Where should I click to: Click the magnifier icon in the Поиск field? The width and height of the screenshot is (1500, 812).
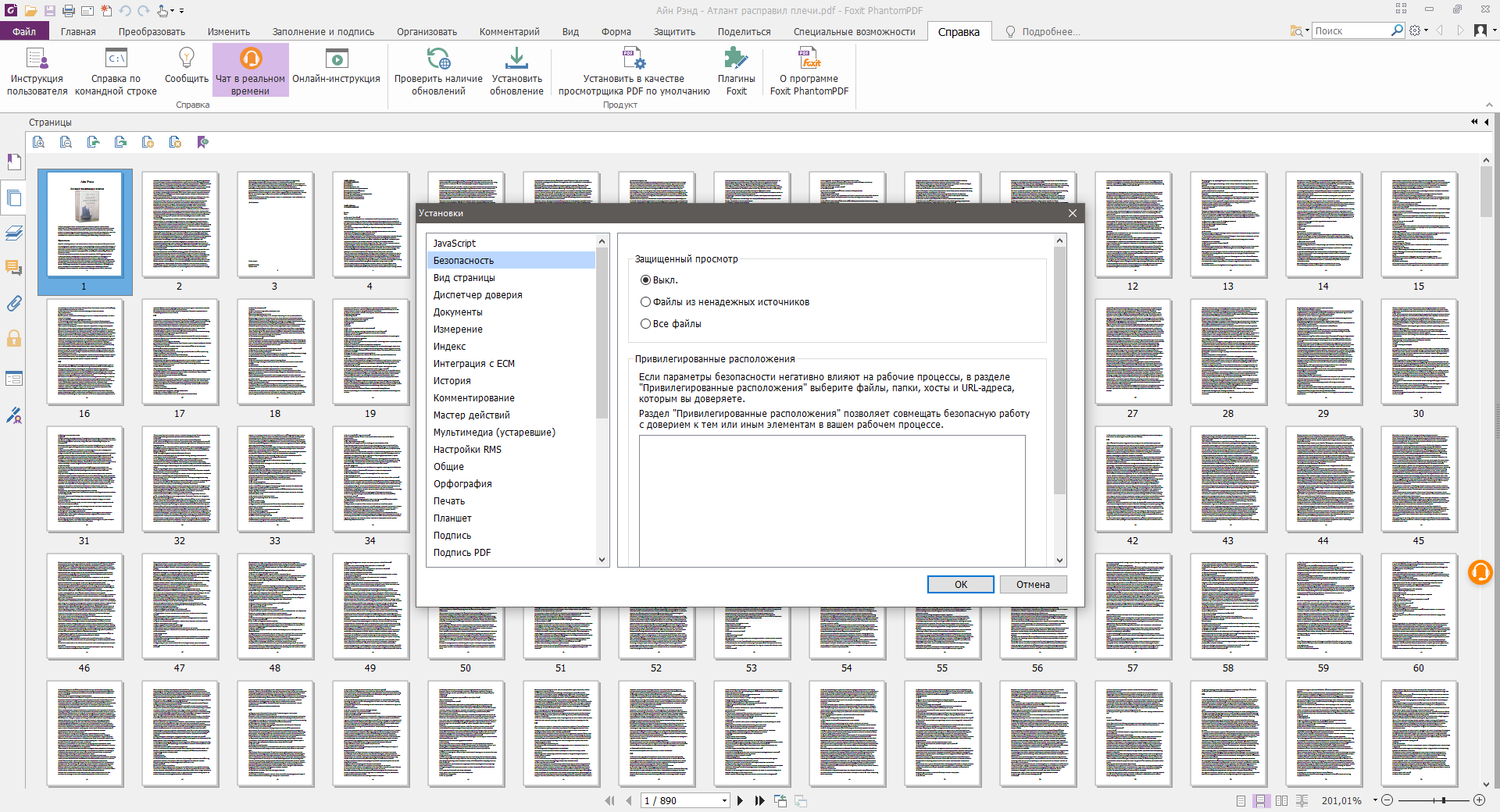pyautogui.click(x=1398, y=30)
